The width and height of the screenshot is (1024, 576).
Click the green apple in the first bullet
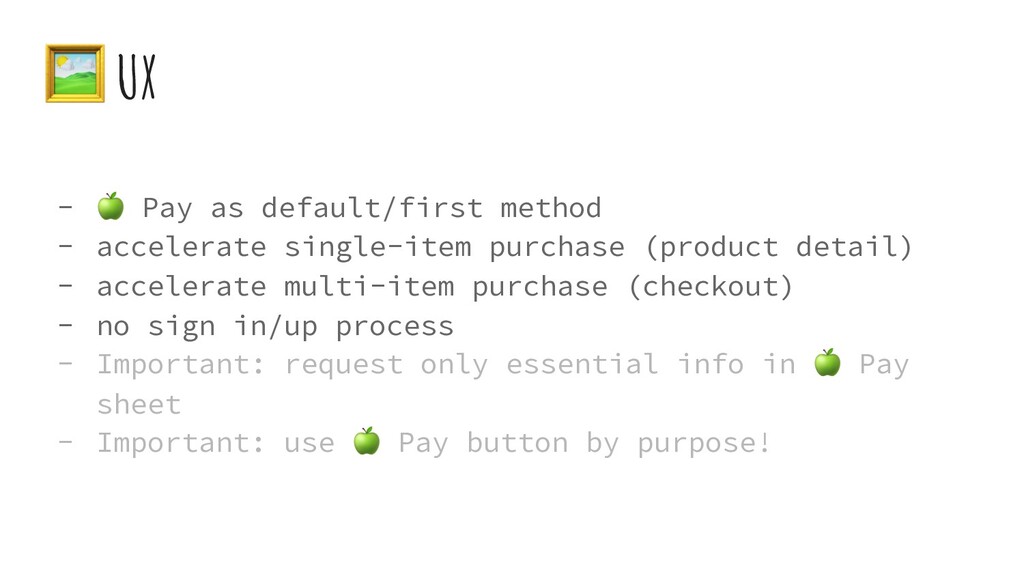[x=110, y=206]
